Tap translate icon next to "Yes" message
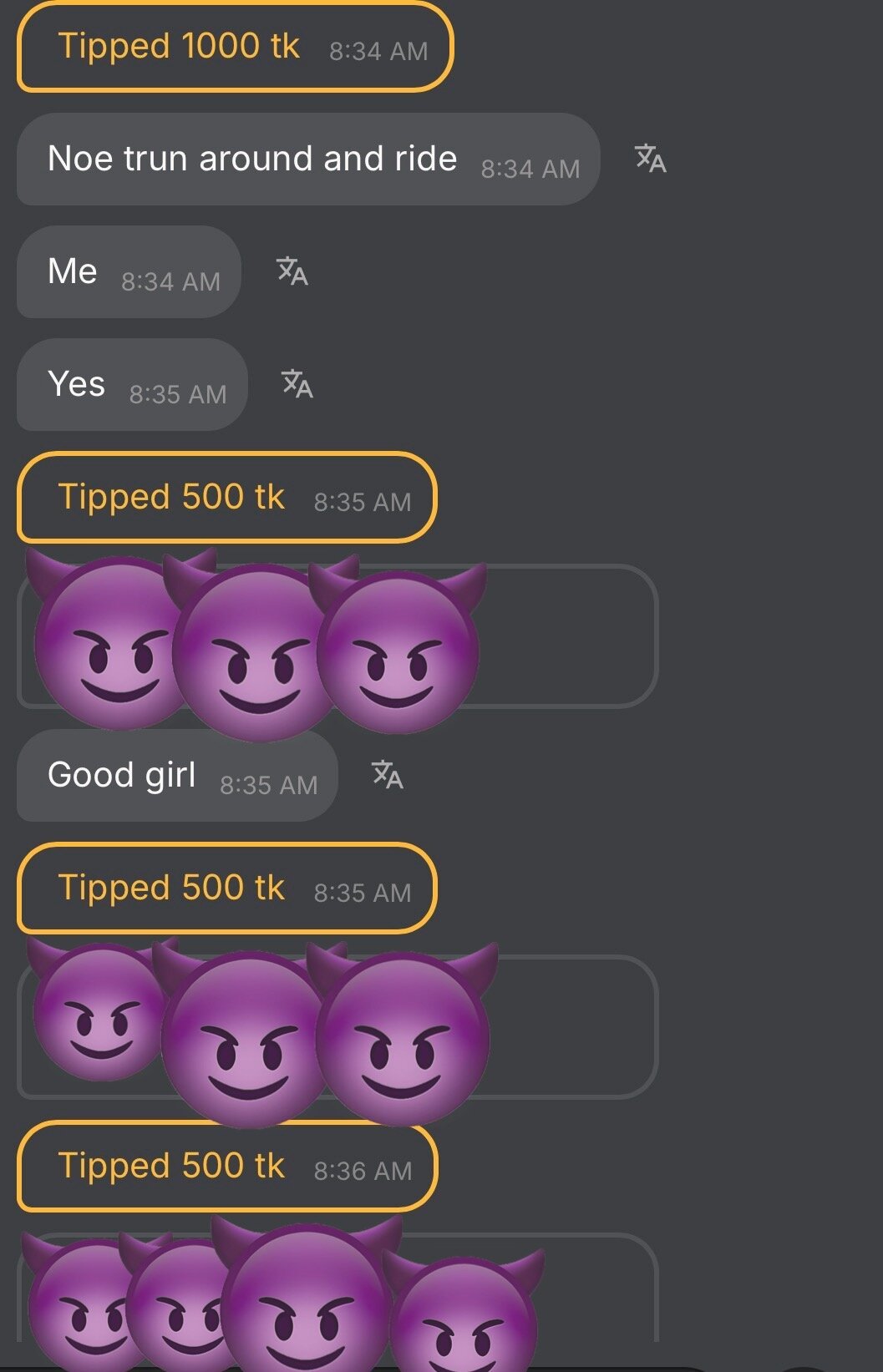 [297, 384]
